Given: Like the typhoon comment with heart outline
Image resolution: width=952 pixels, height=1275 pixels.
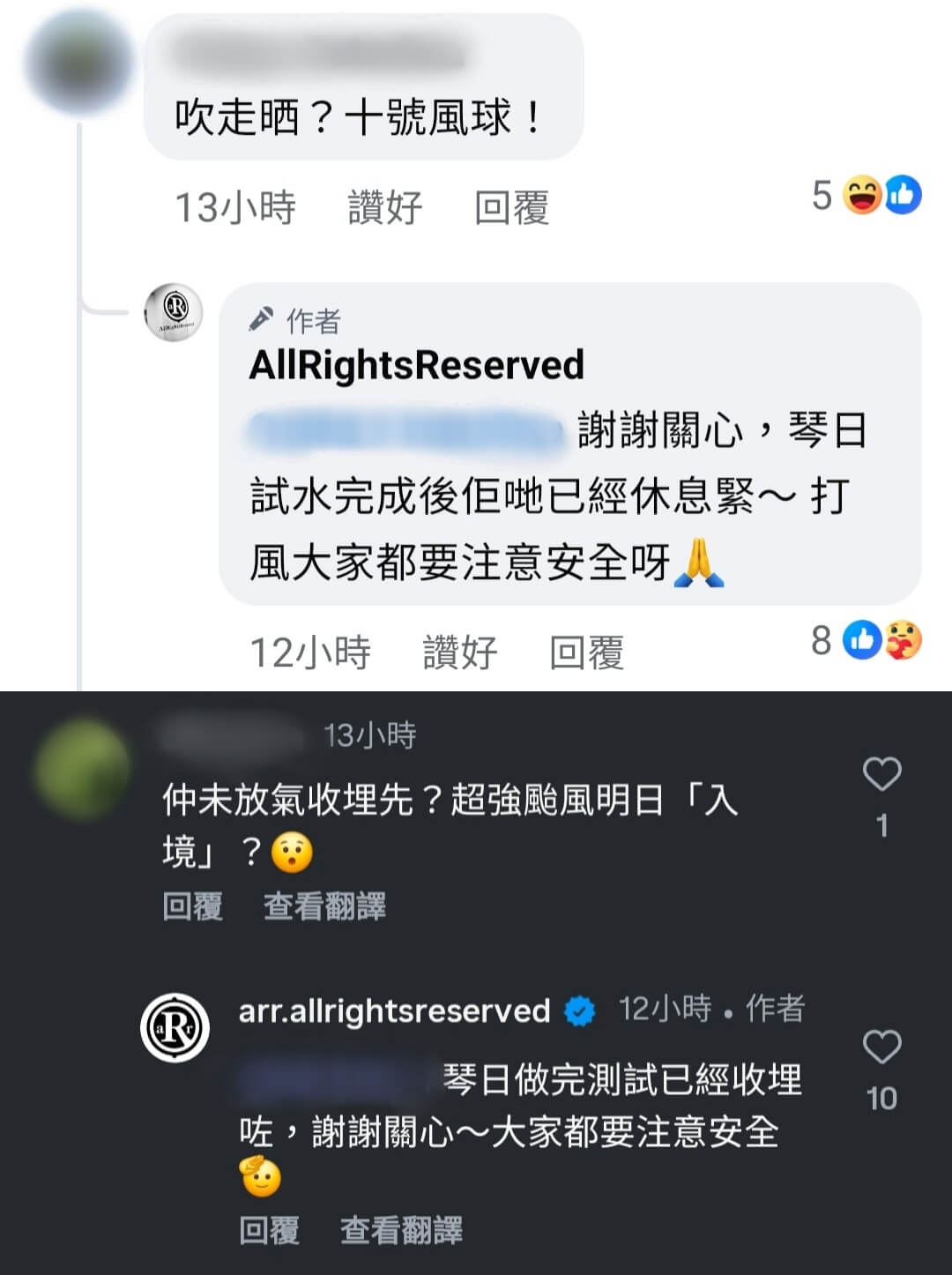Looking at the screenshot, I should [881, 774].
